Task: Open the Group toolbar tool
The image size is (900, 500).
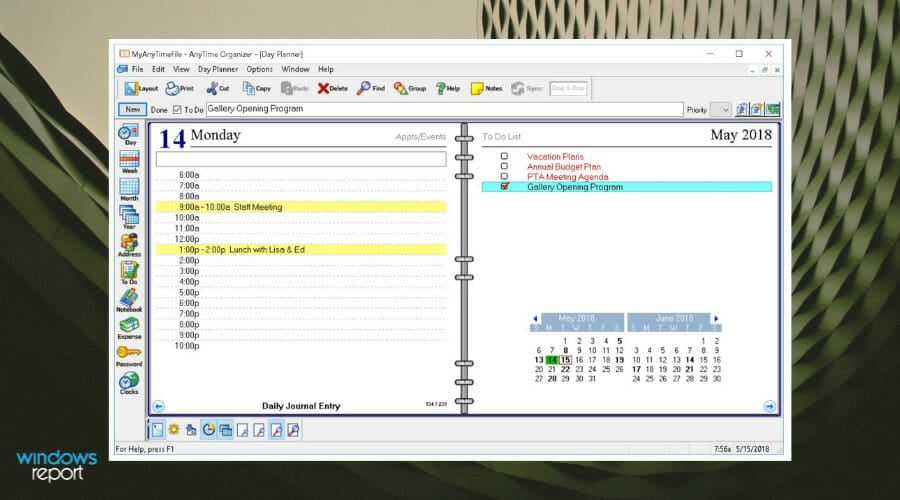Action: click(x=410, y=88)
